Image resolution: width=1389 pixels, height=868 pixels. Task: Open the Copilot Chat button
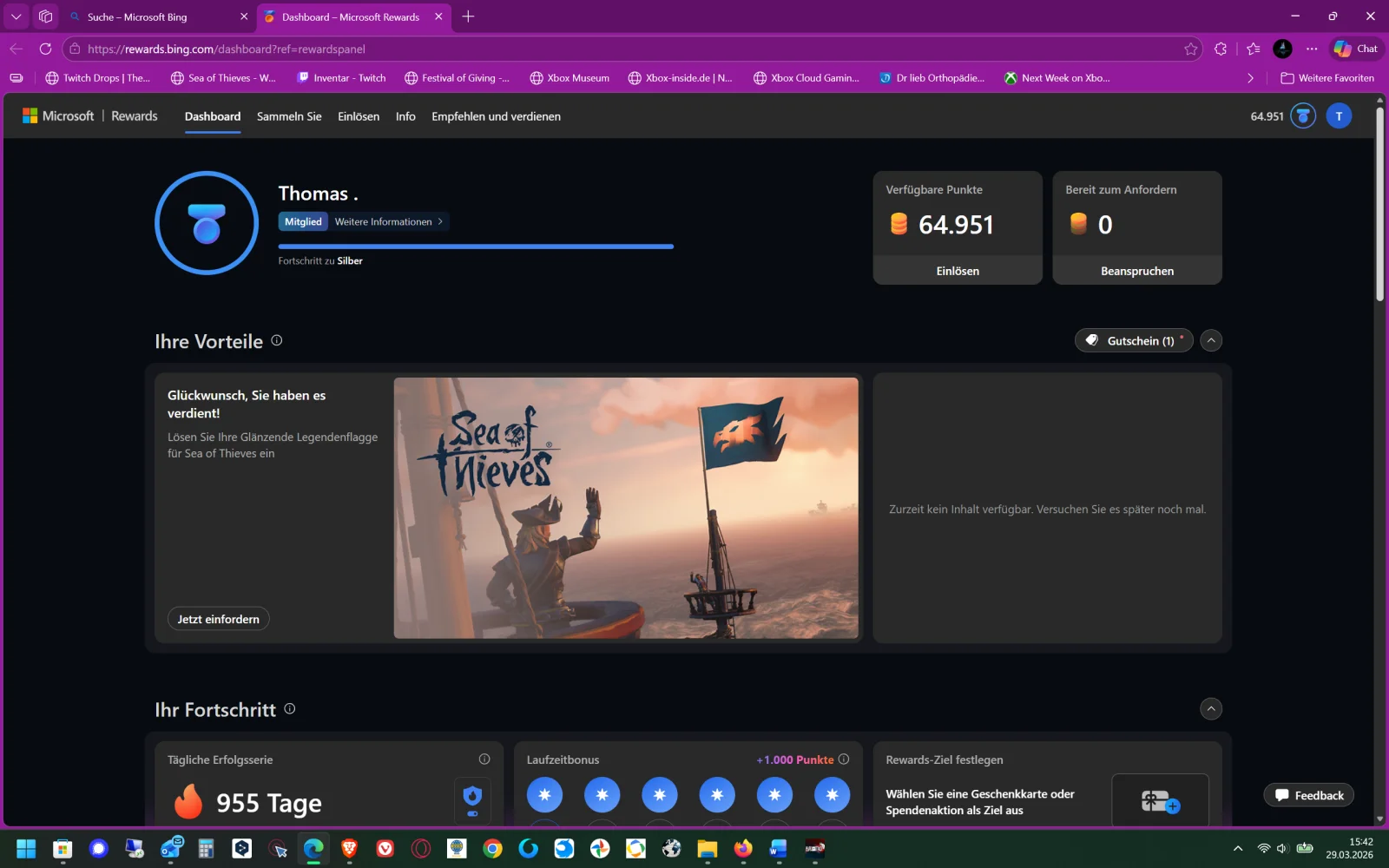click(1355, 49)
